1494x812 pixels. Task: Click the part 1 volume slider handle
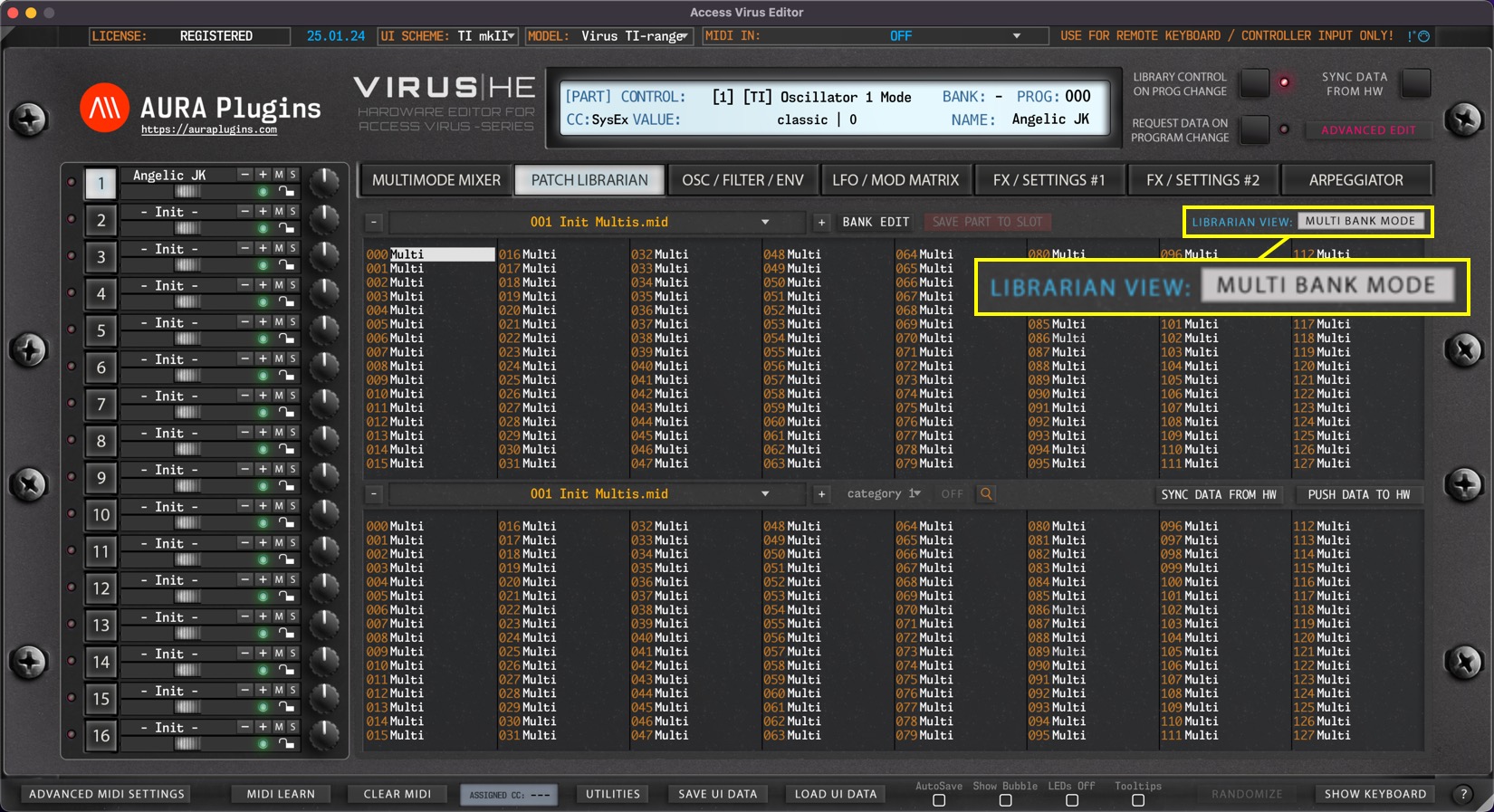[x=187, y=192]
